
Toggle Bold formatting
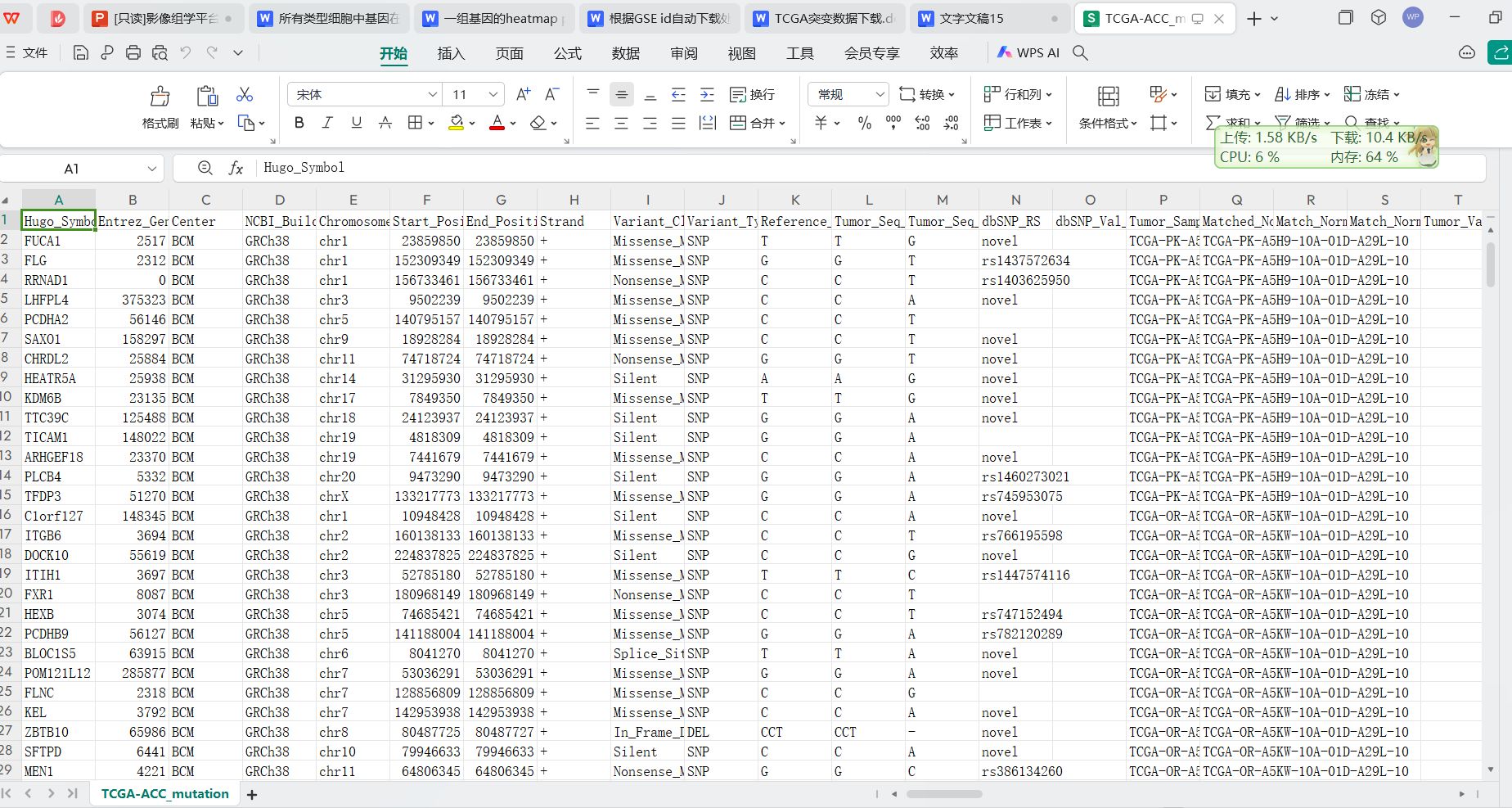(x=299, y=123)
